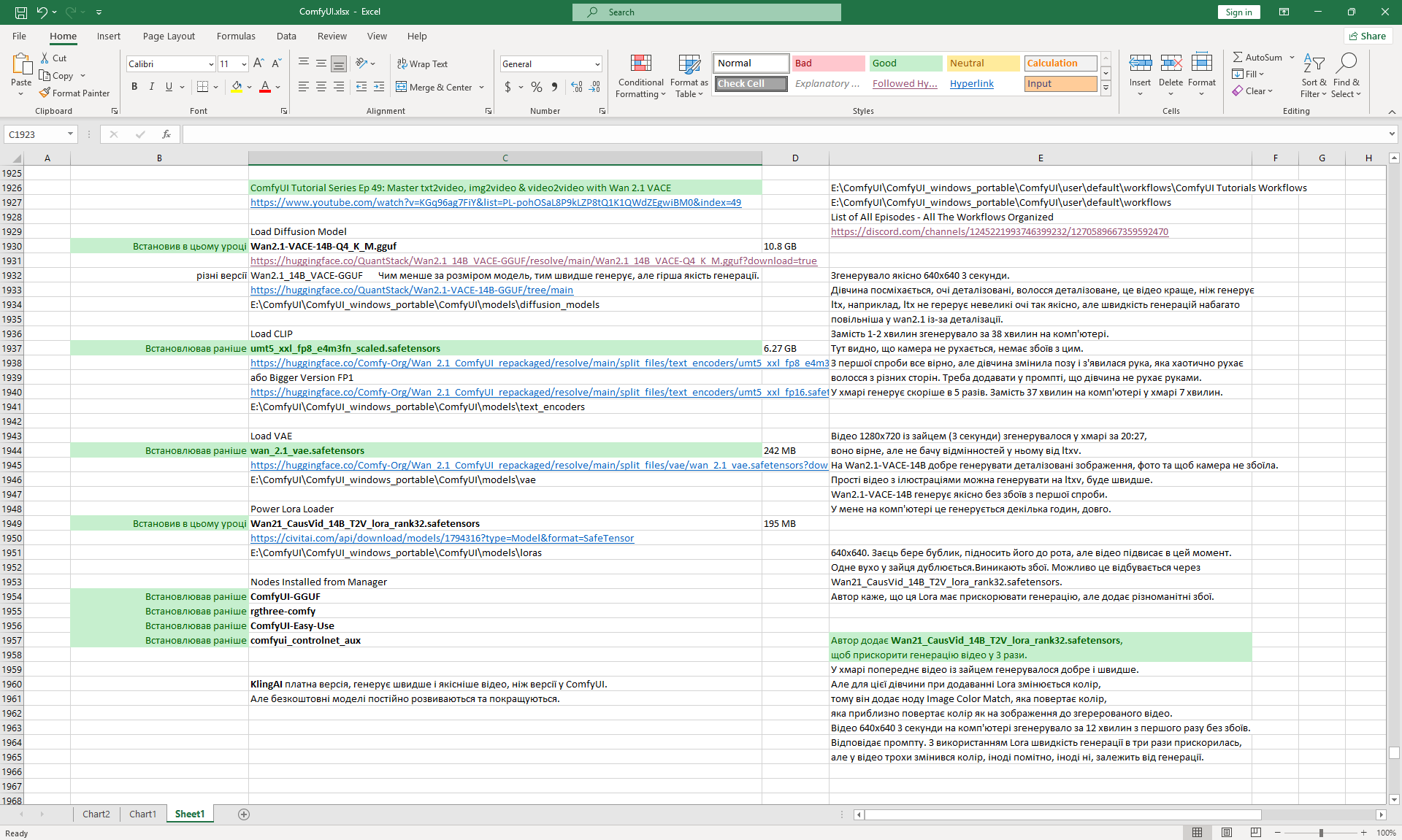Click the Percent Style icon
Image resolution: width=1402 pixels, height=840 pixels.
click(x=537, y=87)
